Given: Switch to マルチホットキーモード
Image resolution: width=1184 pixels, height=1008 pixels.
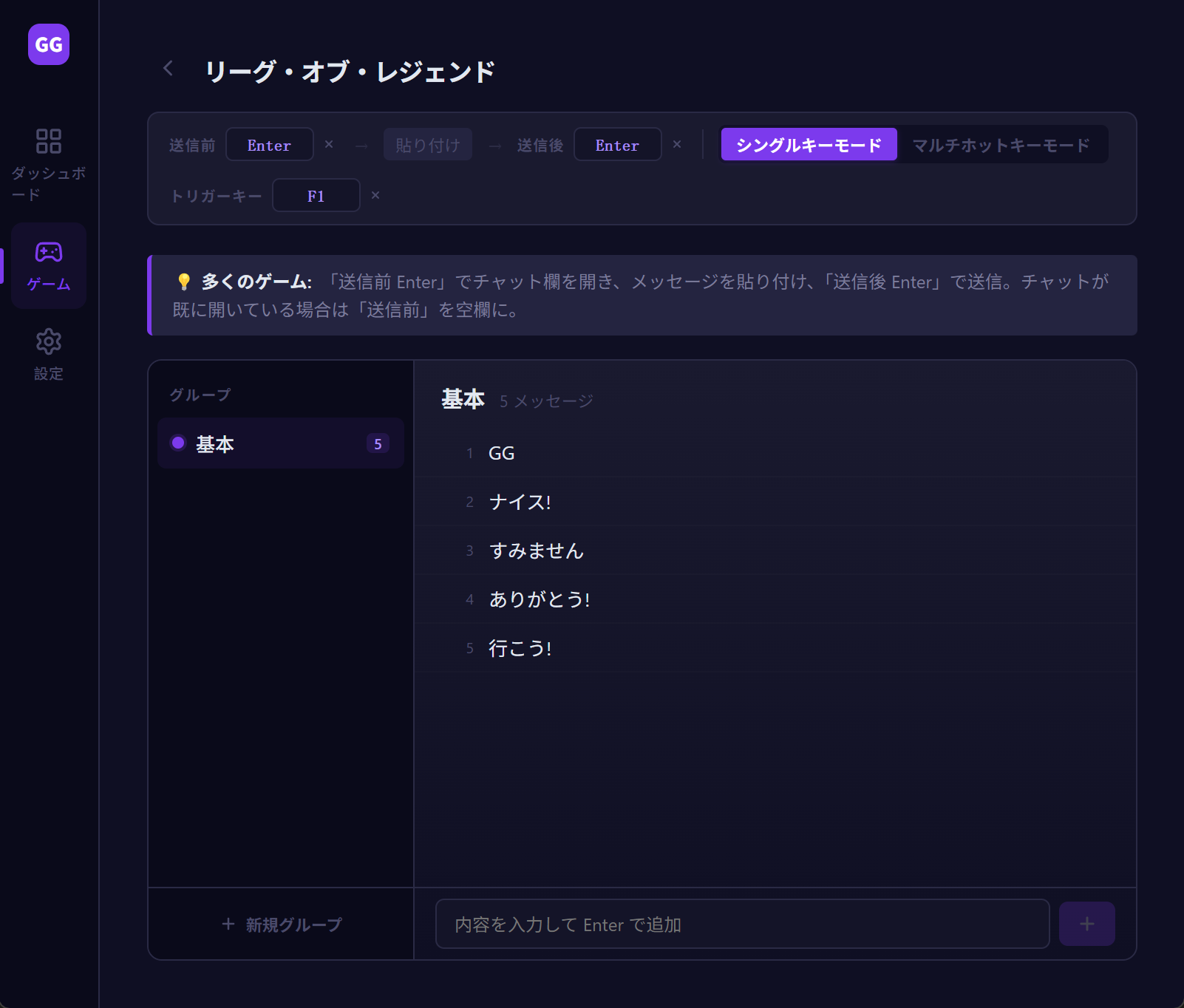Looking at the screenshot, I should pyautogui.click(x=1001, y=144).
